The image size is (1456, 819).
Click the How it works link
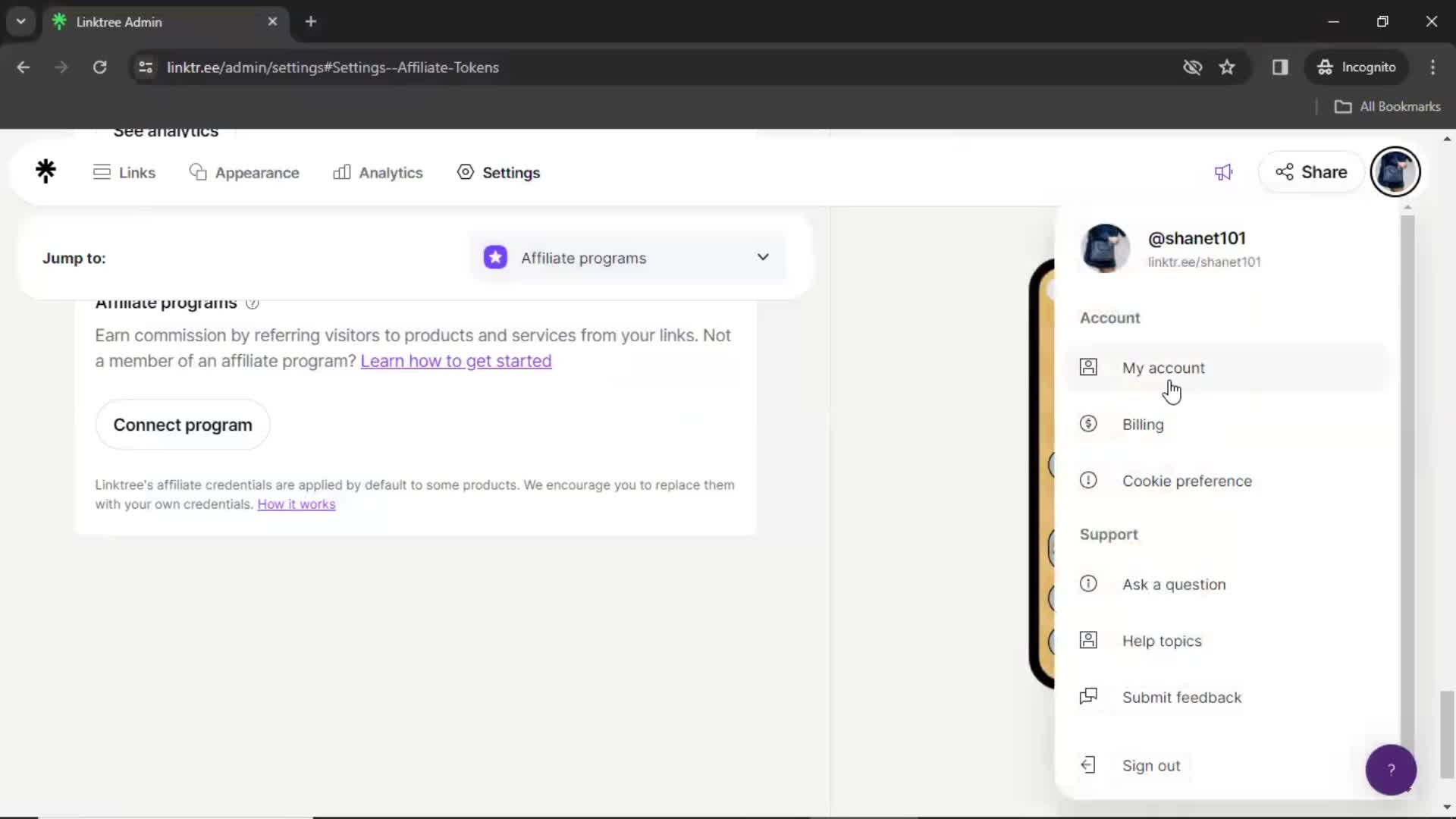click(296, 504)
